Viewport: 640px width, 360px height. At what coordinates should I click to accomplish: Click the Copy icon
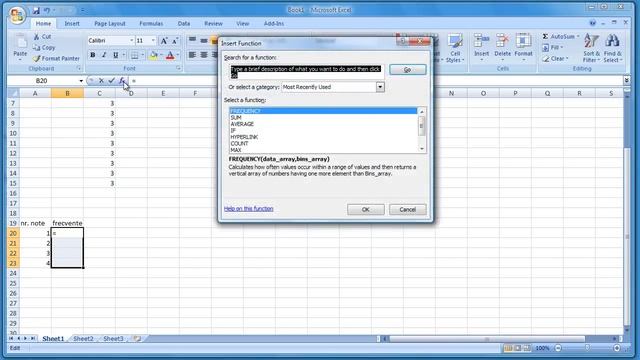click(x=36, y=48)
